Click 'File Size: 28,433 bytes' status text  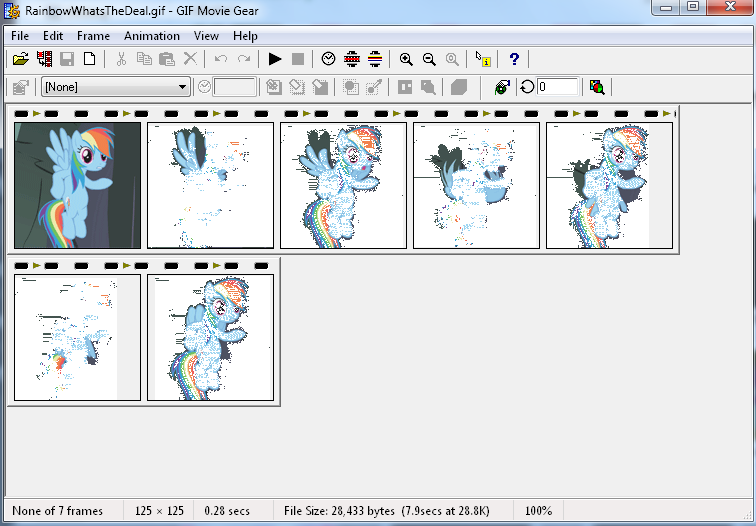coord(339,511)
